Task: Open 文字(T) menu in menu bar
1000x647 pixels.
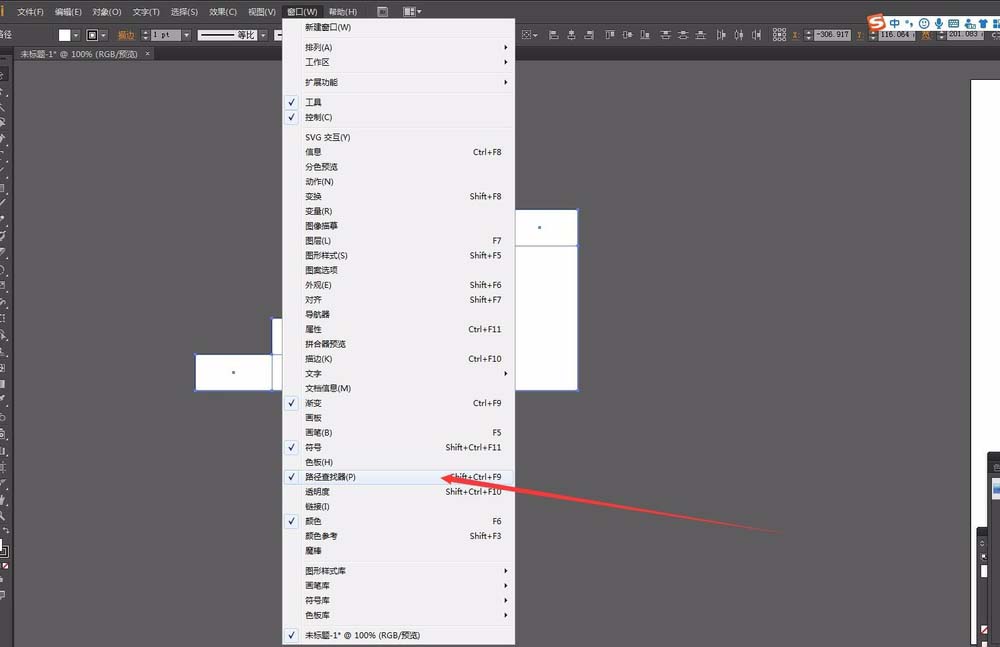Action: tap(146, 12)
